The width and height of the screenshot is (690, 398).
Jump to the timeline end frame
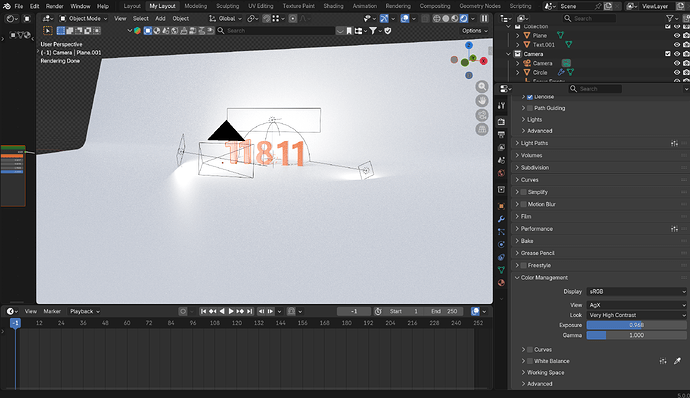coord(250,311)
